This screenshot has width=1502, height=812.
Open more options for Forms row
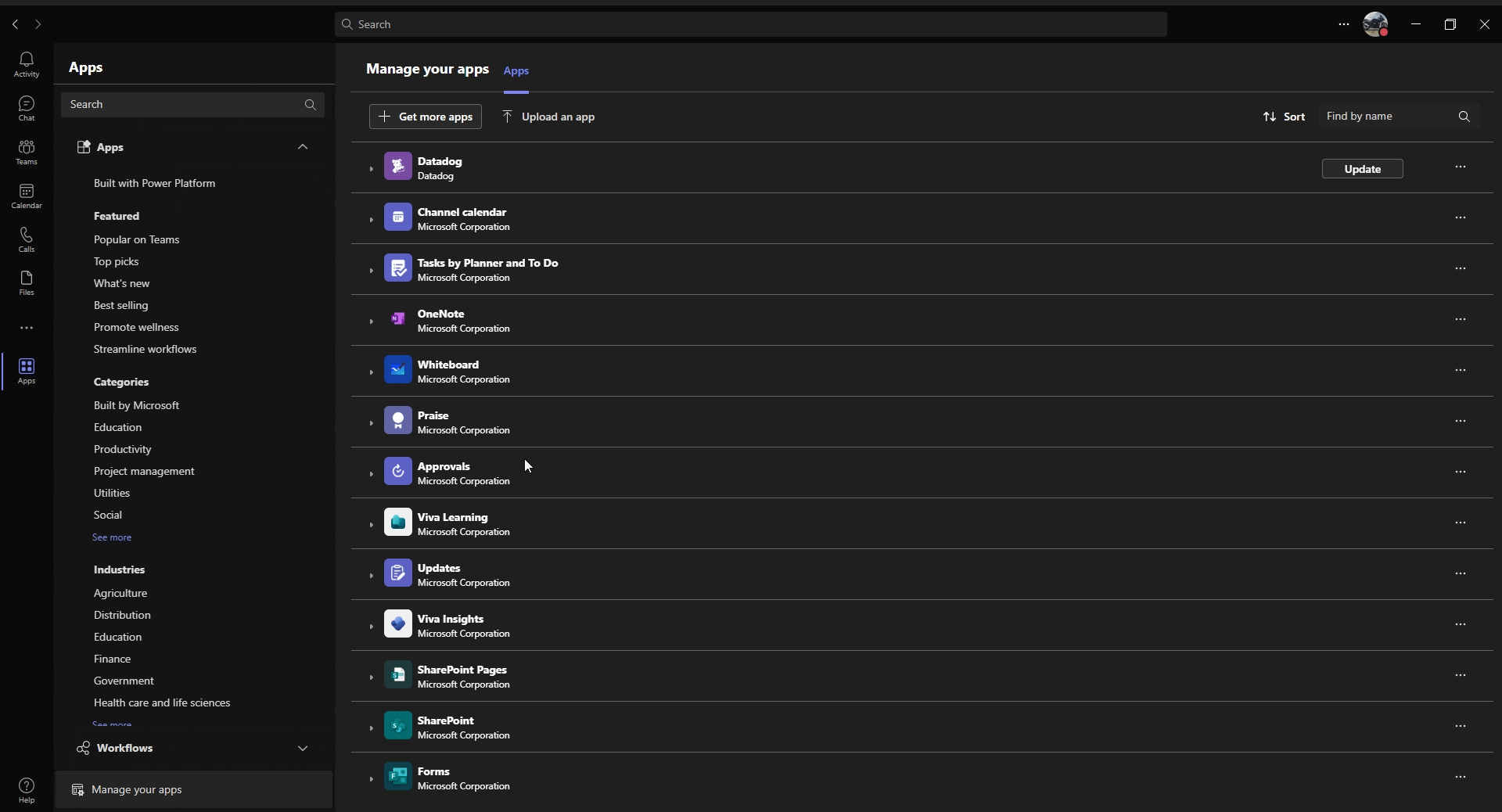coord(1461,777)
